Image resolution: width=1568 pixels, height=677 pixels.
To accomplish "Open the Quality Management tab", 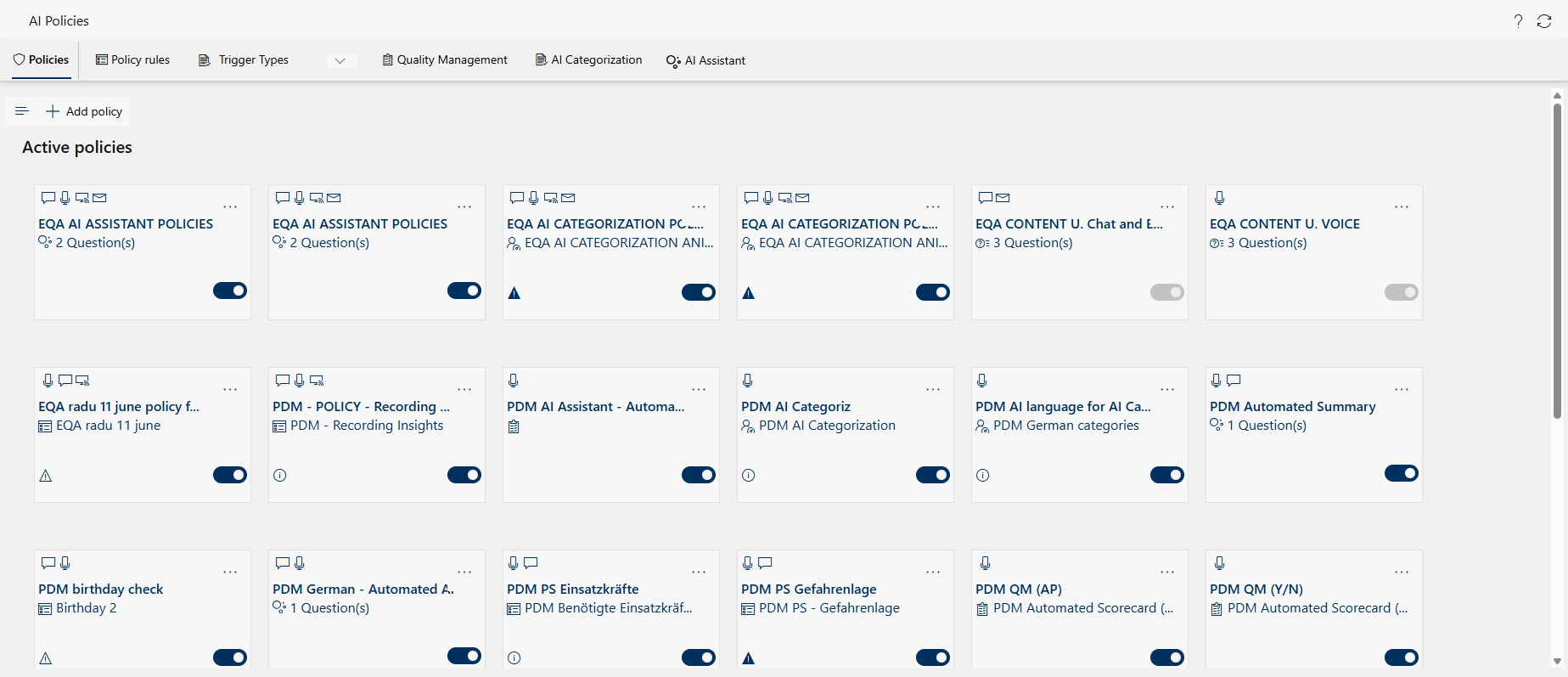I will [445, 60].
